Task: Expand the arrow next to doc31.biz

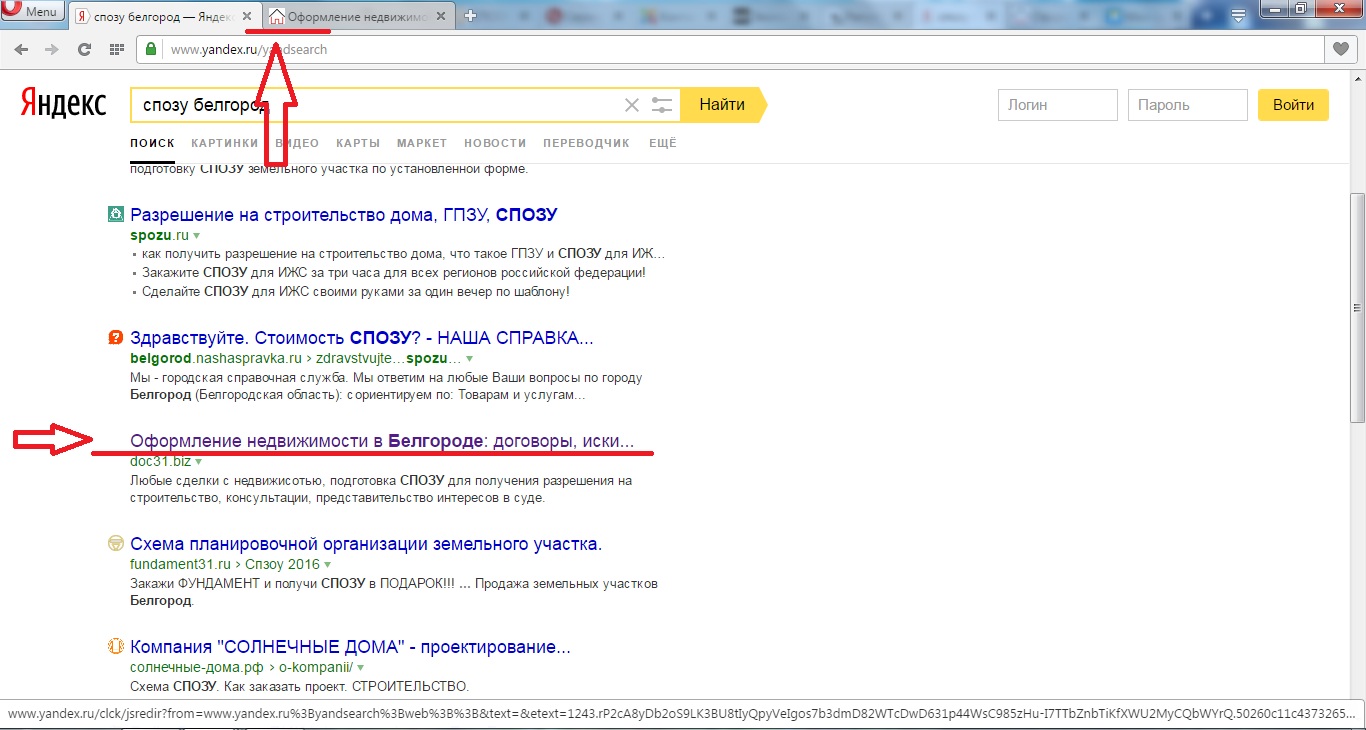Action: [199, 462]
